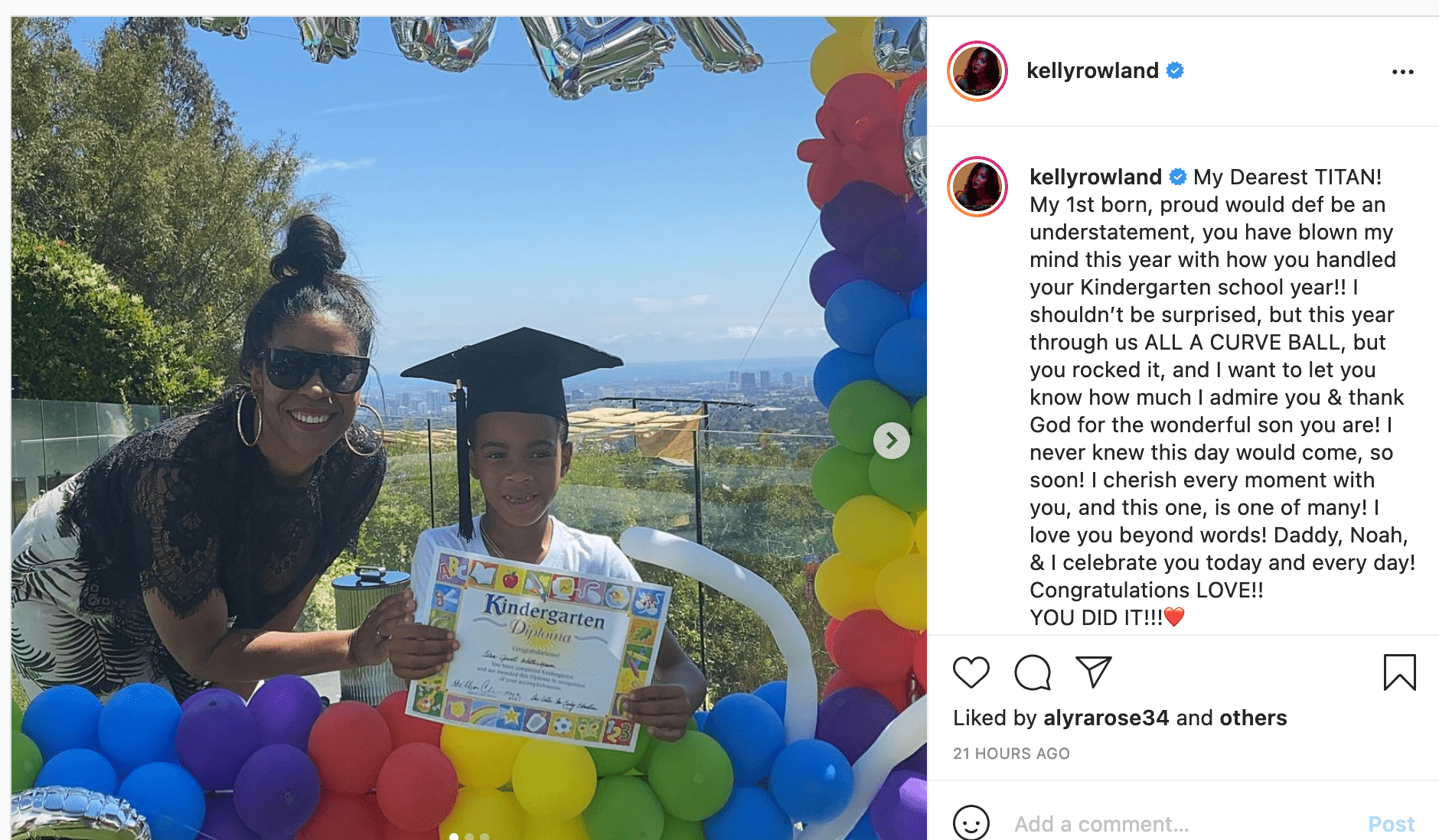Share post using paper plane icon
1439x840 pixels.
pyautogui.click(x=1093, y=672)
